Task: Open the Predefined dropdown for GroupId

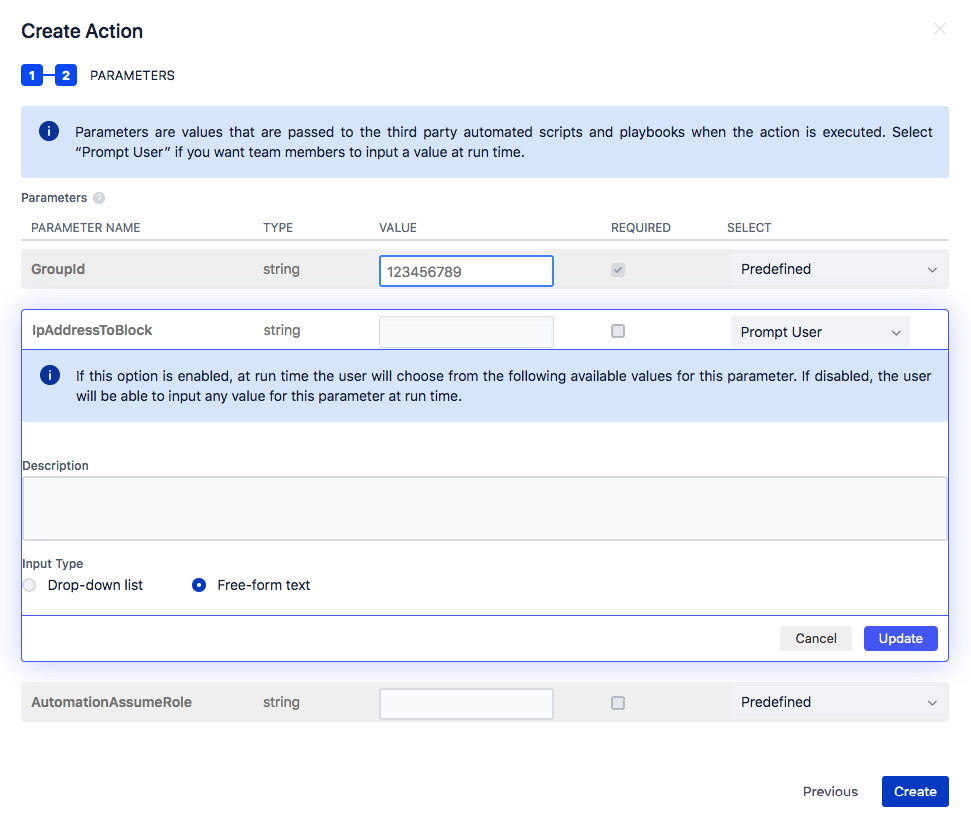Action: point(838,269)
